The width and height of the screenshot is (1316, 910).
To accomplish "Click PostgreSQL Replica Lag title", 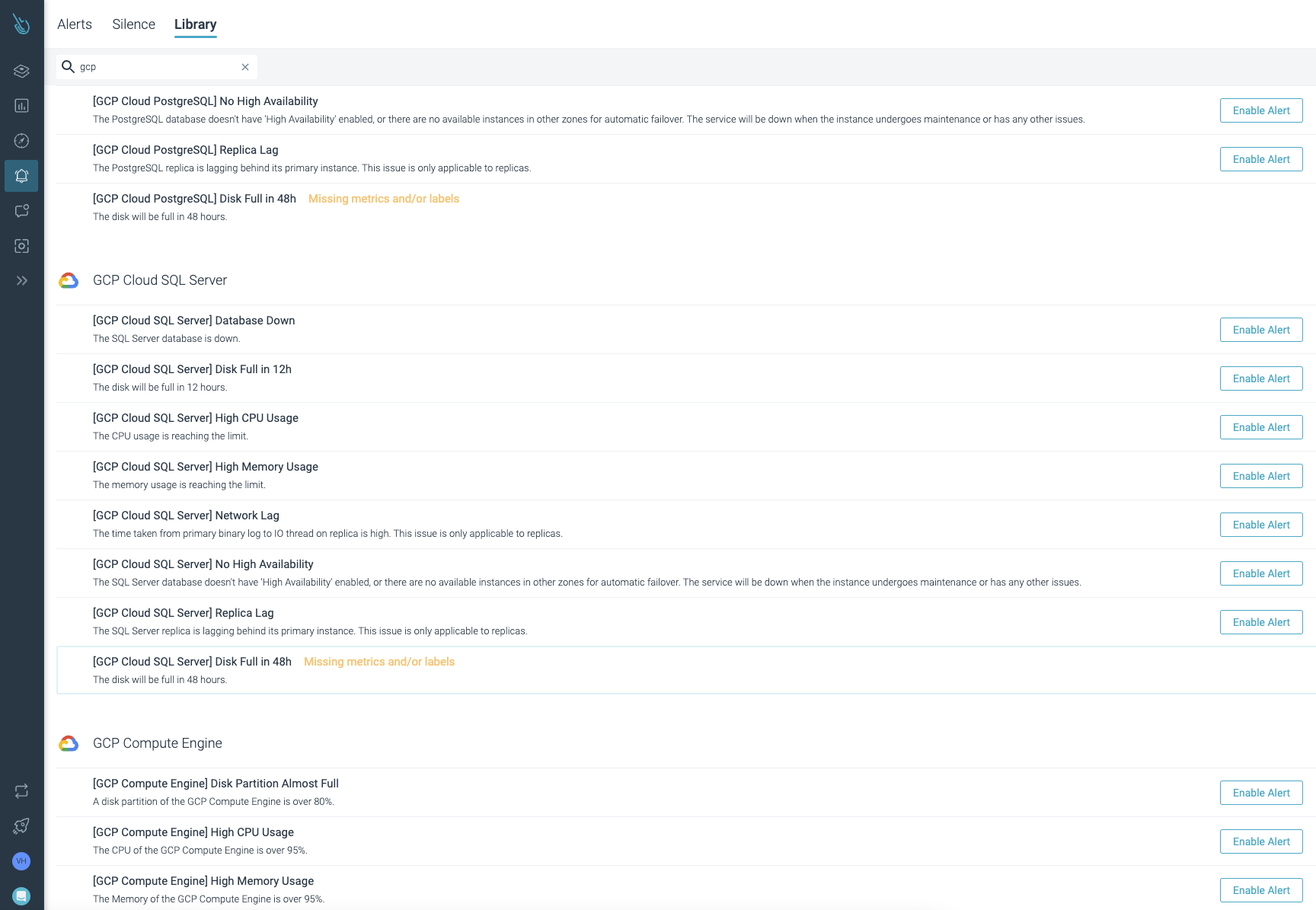I will coord(185,150).
